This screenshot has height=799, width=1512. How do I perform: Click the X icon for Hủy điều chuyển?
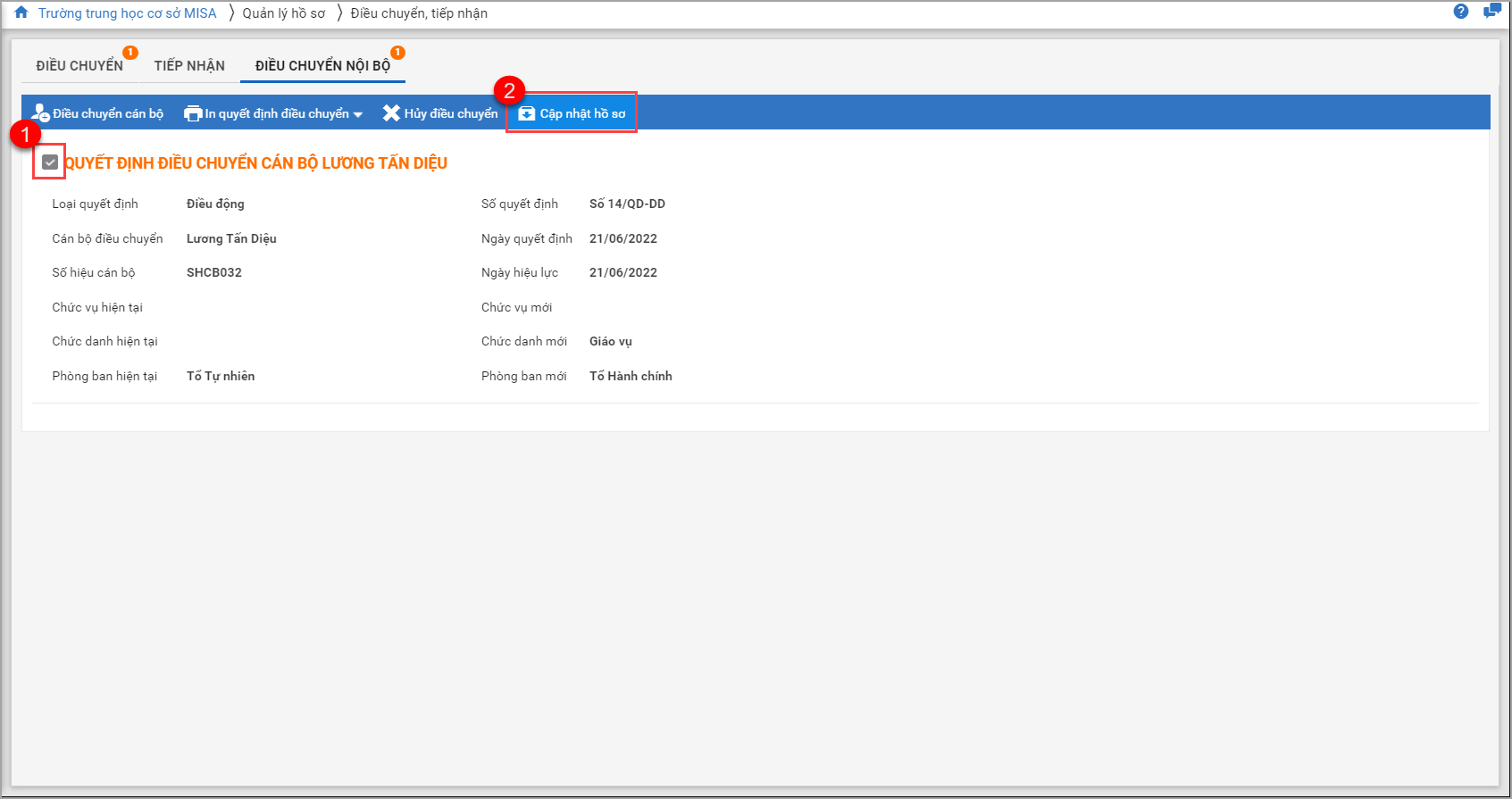(391, 113)
